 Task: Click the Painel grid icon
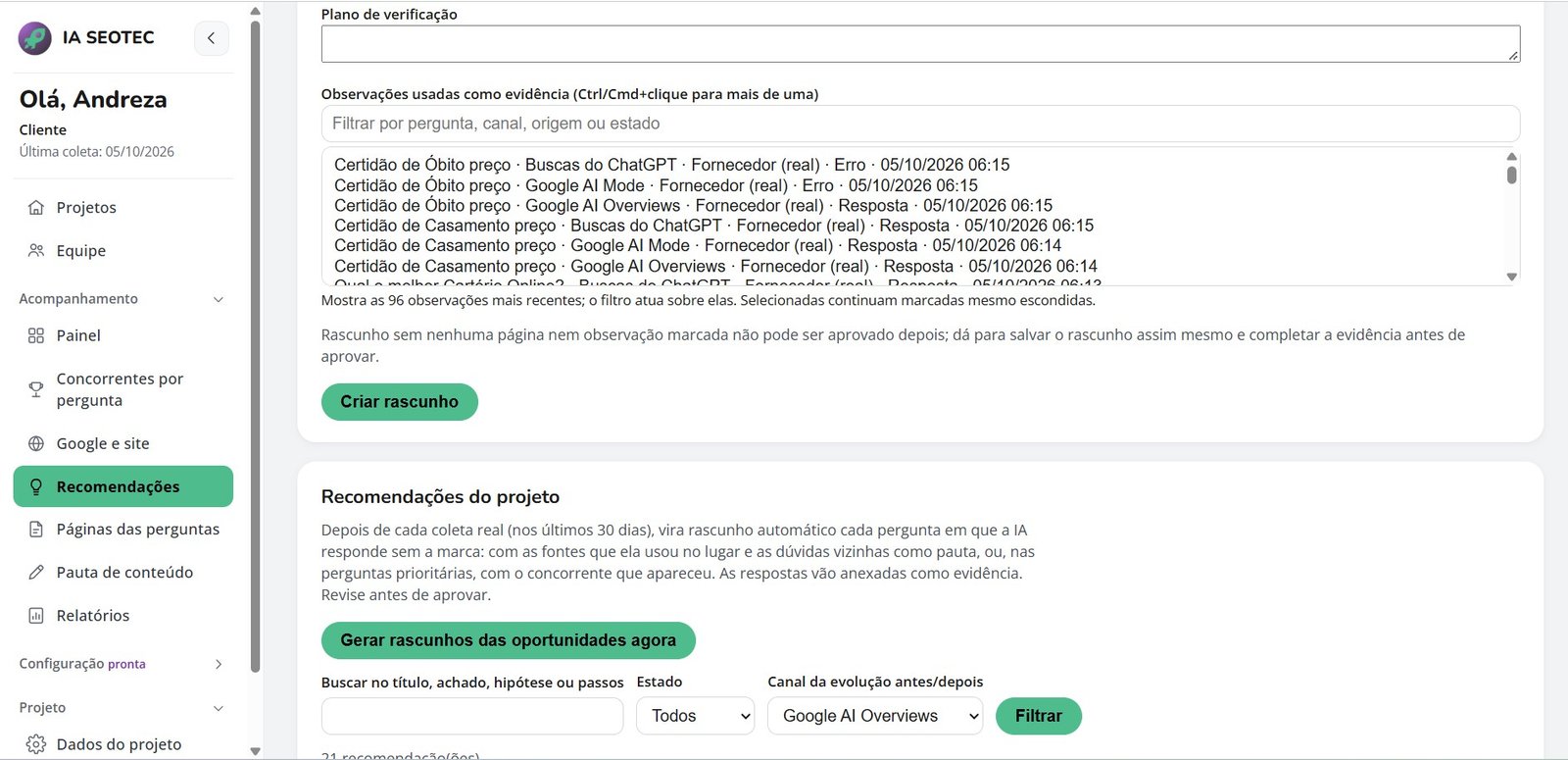click(36, 335)
